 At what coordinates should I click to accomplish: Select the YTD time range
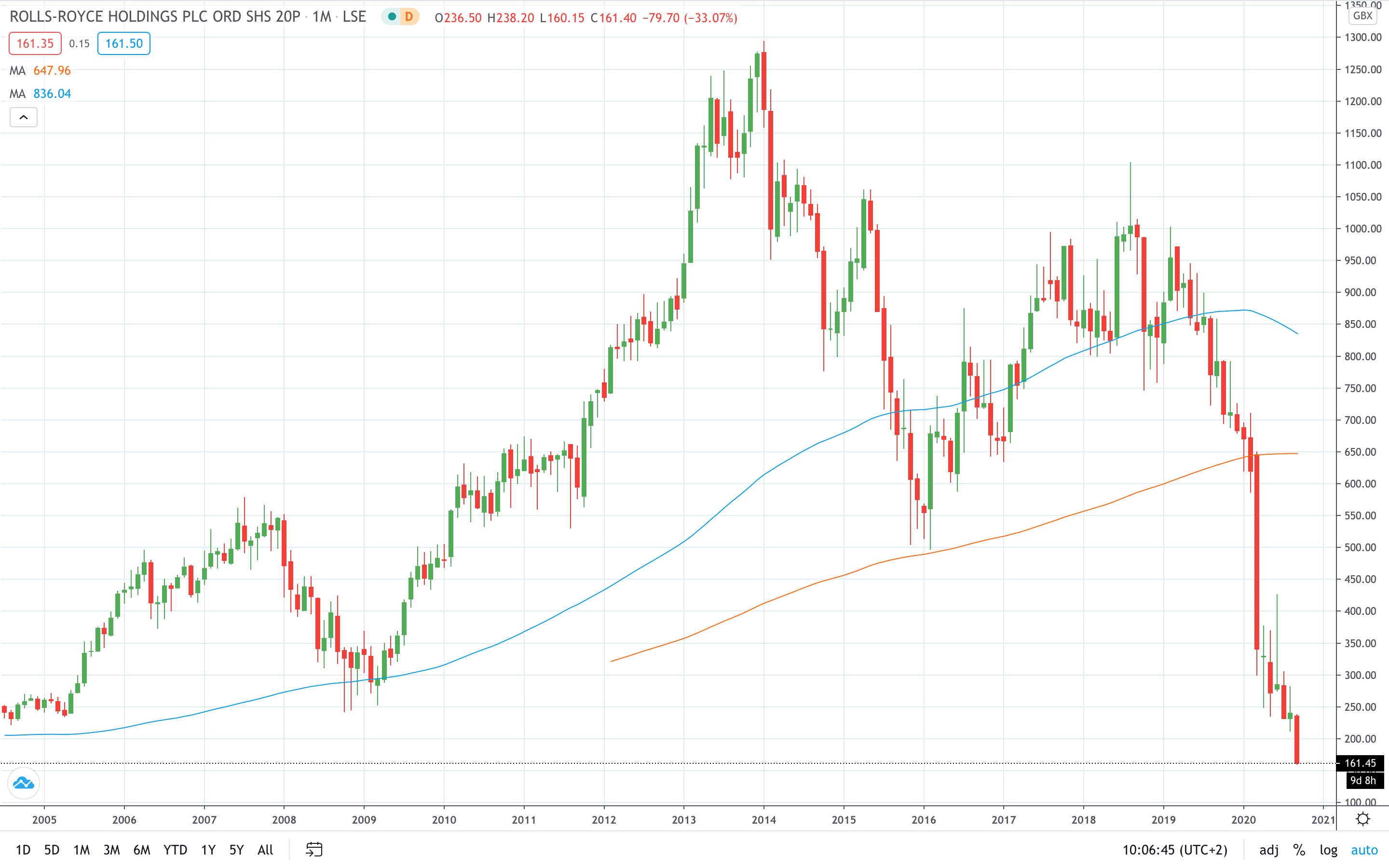click(x=175, y=850)
